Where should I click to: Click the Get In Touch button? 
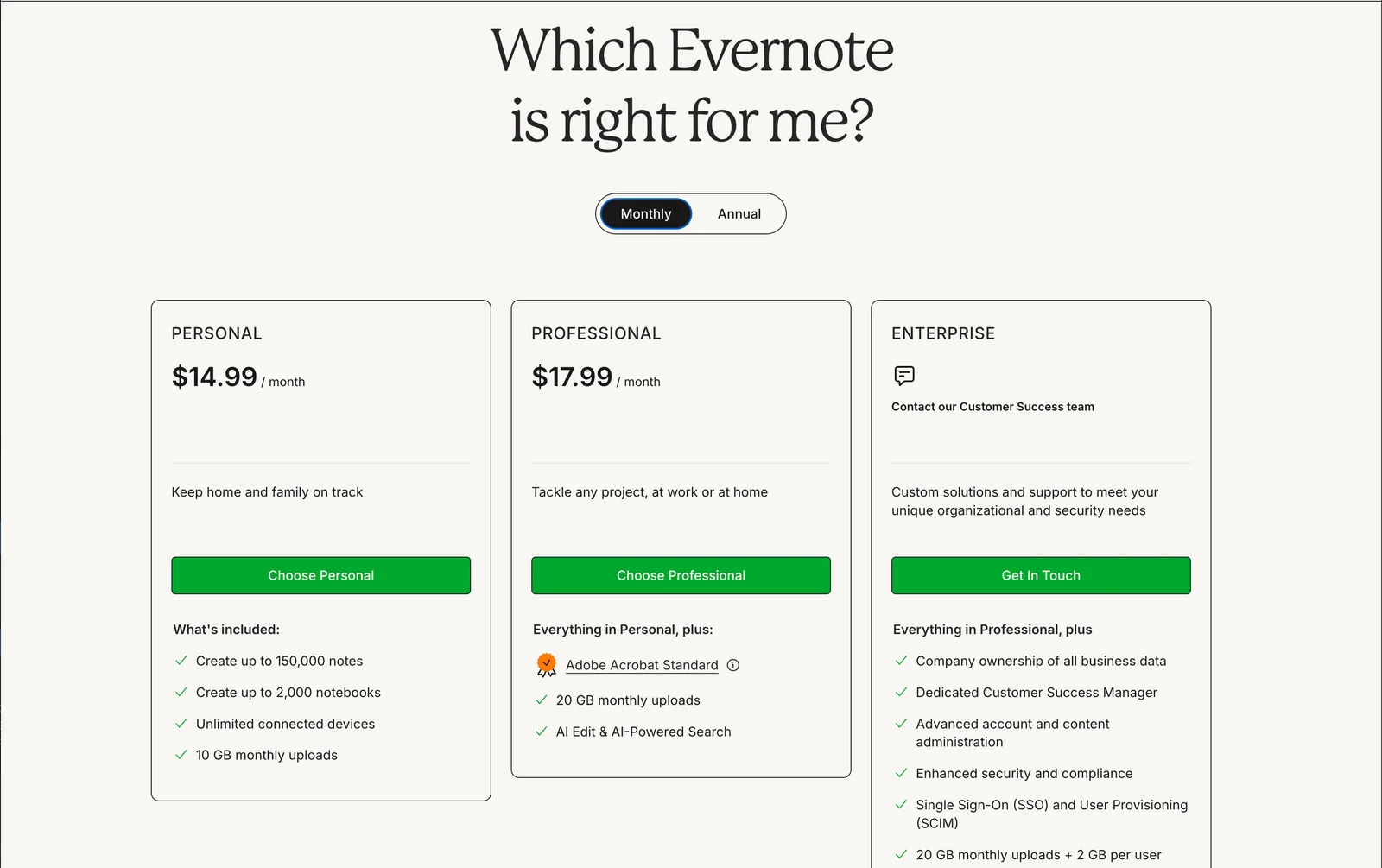[1040, 575]
